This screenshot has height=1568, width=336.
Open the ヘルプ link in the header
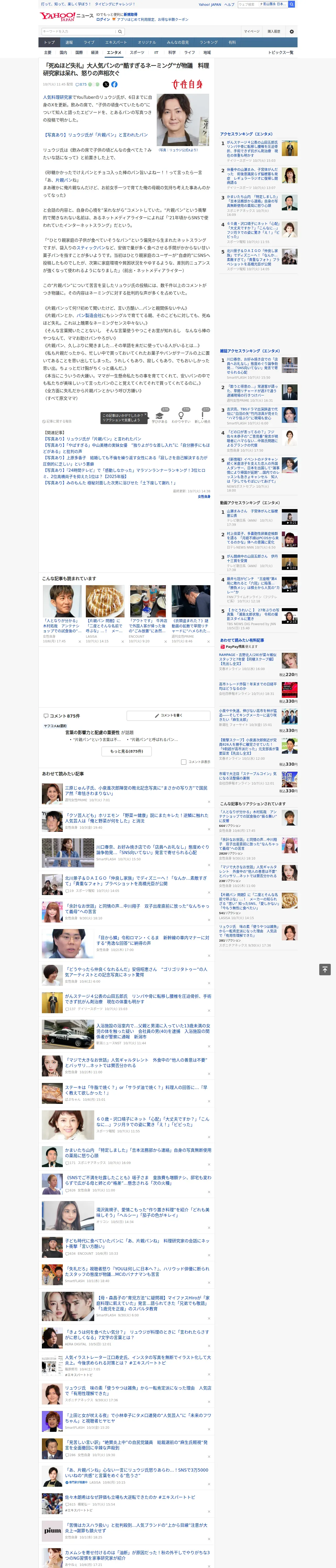229,4
